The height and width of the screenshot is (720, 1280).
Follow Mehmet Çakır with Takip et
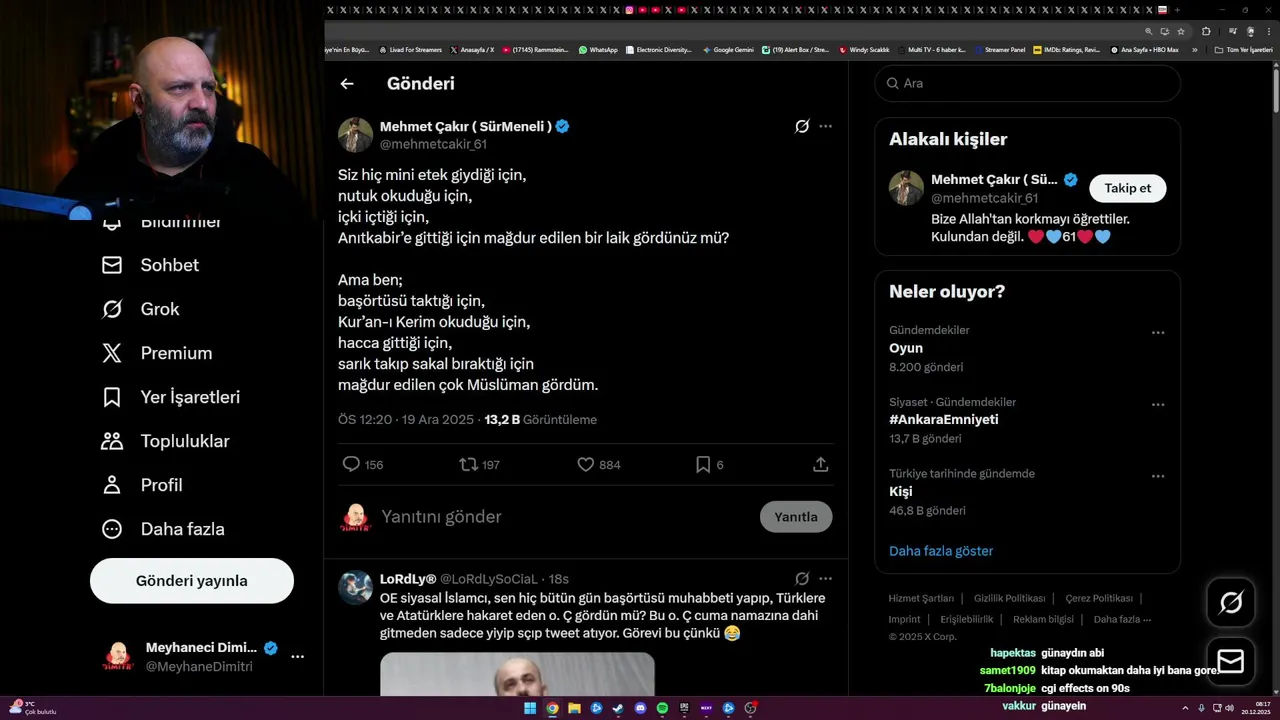click(x=1128, y=188)
